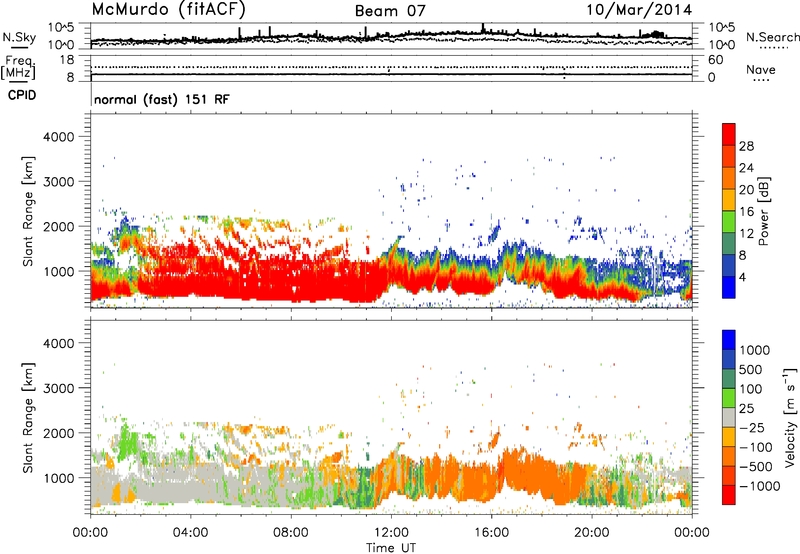Screen dimensions: 800x554
Task: Click the '-100' Velocity colorbar tick label
Action: tap(756, 447)
